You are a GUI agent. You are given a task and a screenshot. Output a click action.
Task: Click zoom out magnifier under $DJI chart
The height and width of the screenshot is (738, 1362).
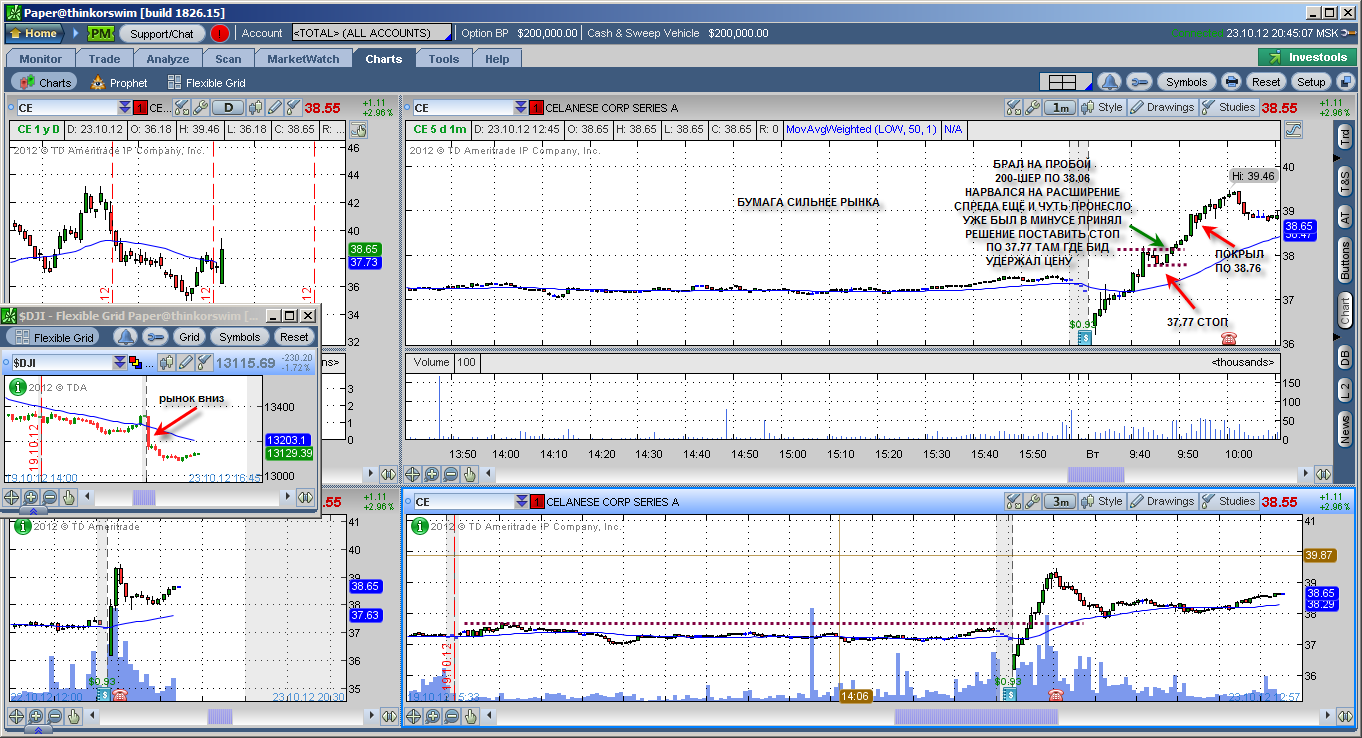[49, 497]
